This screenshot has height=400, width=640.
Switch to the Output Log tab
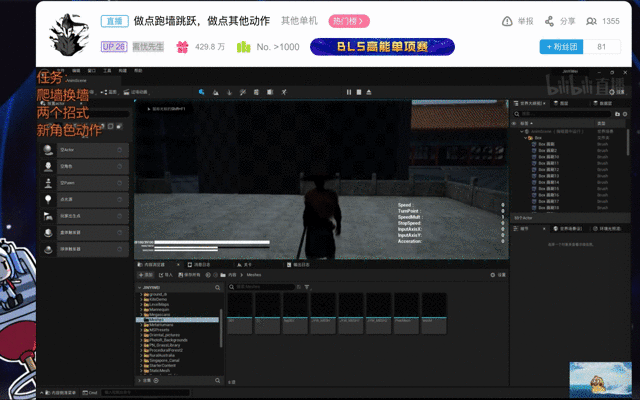point(298,265)
